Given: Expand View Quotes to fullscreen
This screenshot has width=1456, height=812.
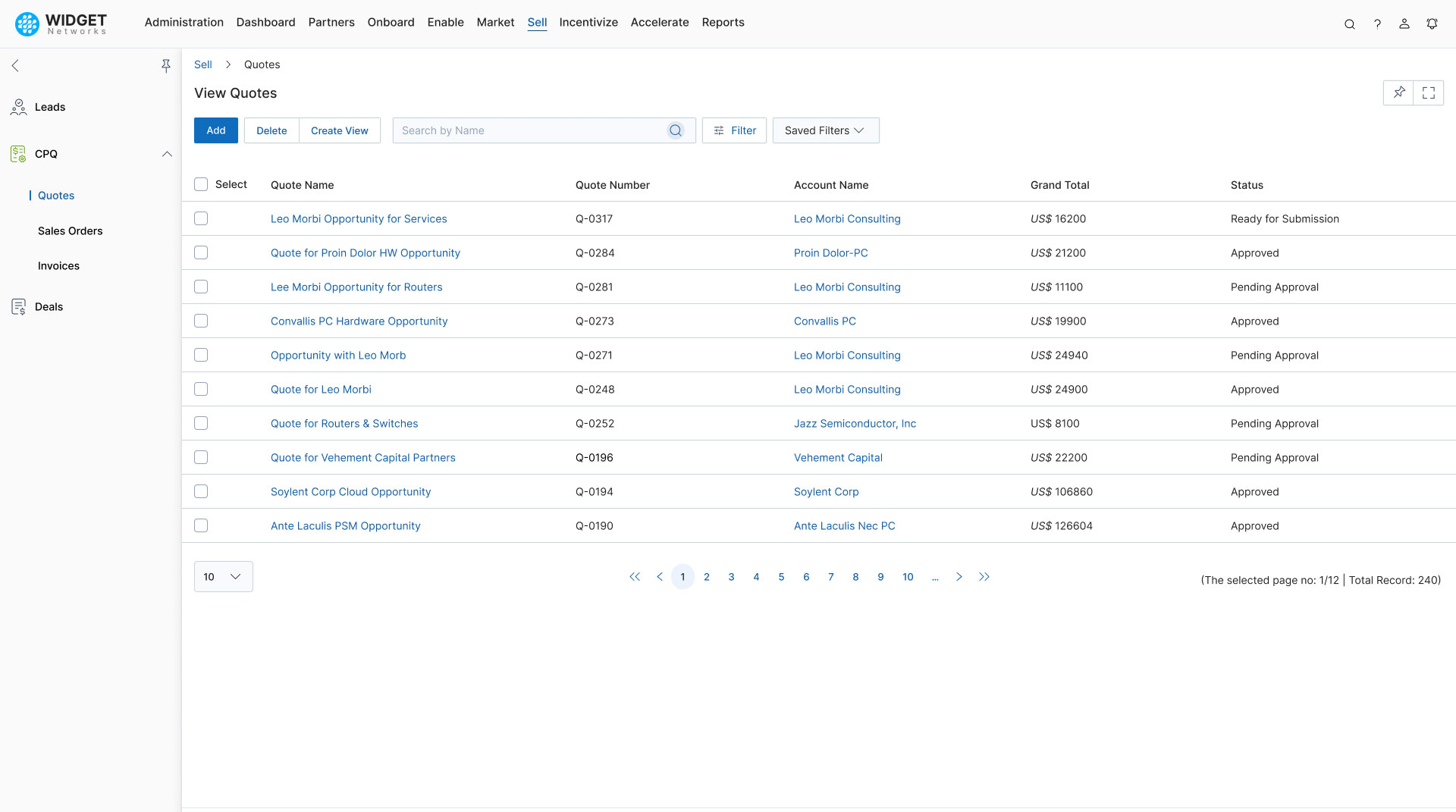Looking at the screenshot, I should (x=1429, y=92).
